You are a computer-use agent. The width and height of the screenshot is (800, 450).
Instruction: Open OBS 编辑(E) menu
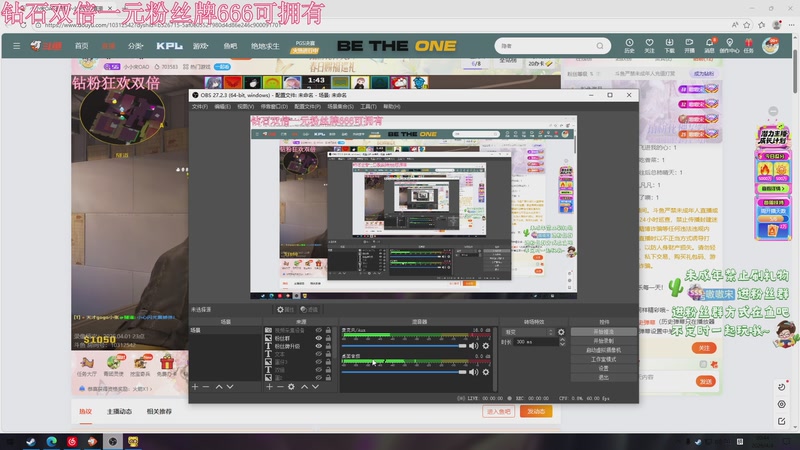pos(222,107)
